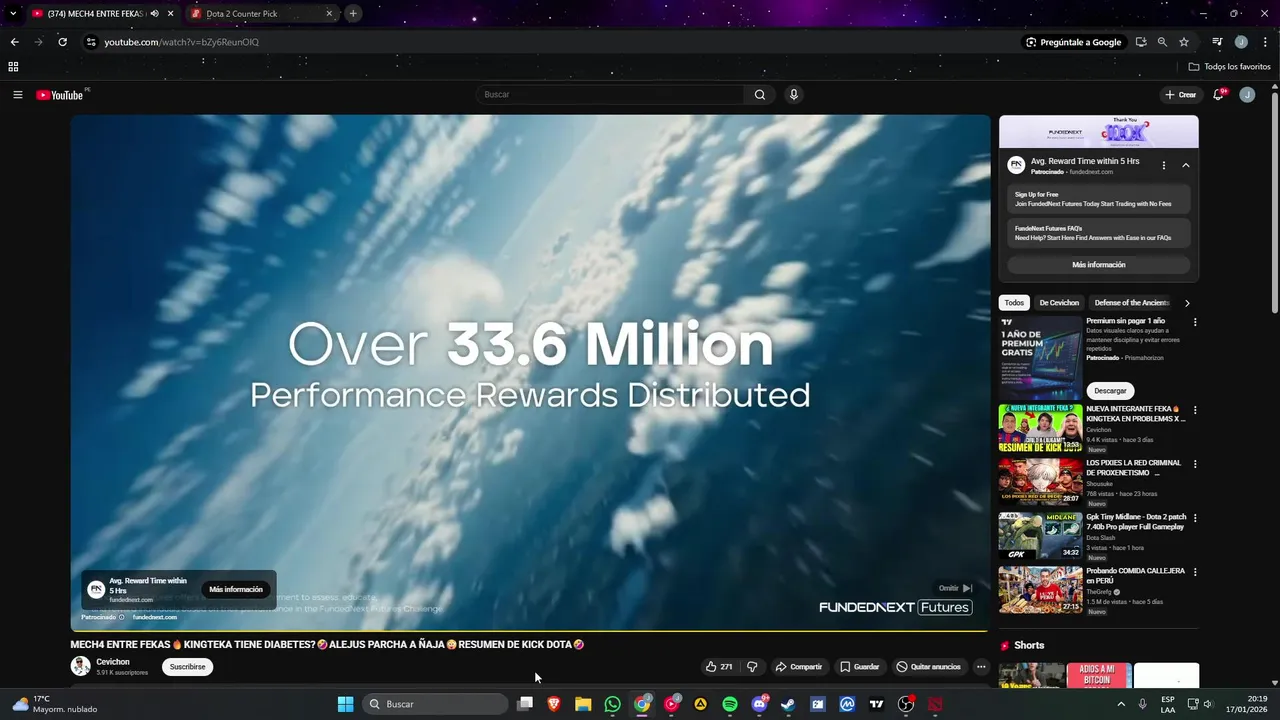Click the Omitir skip ad button
Viewport: 1280px width, 720px height.
point(955,588)
